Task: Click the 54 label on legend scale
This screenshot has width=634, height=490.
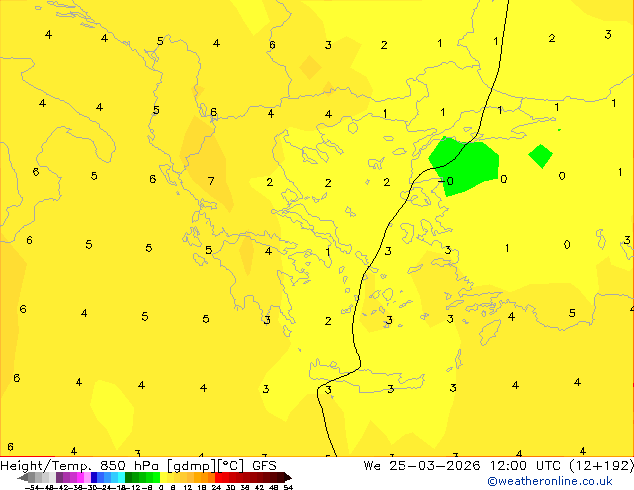Action: click(288, 487)
